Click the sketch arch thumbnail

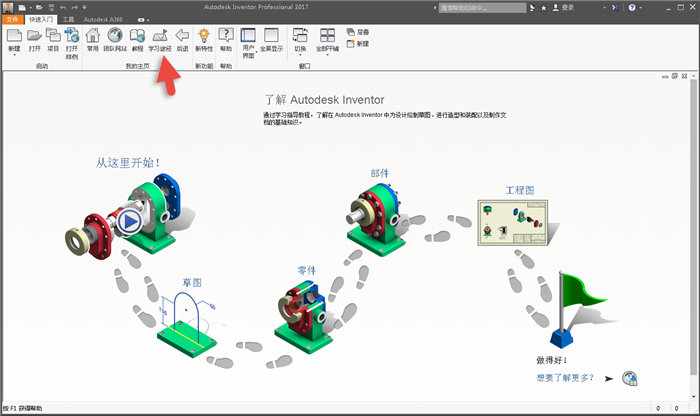(x=188, y=324)
